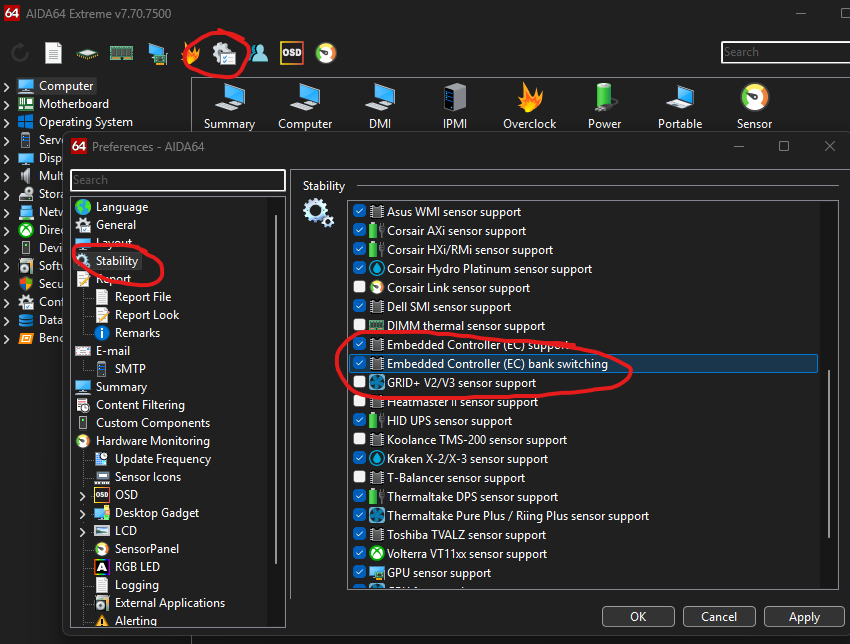Open the Power battery icon
Image resolution: width=850 pixels, height=644 pixels.
pos(604,107)
